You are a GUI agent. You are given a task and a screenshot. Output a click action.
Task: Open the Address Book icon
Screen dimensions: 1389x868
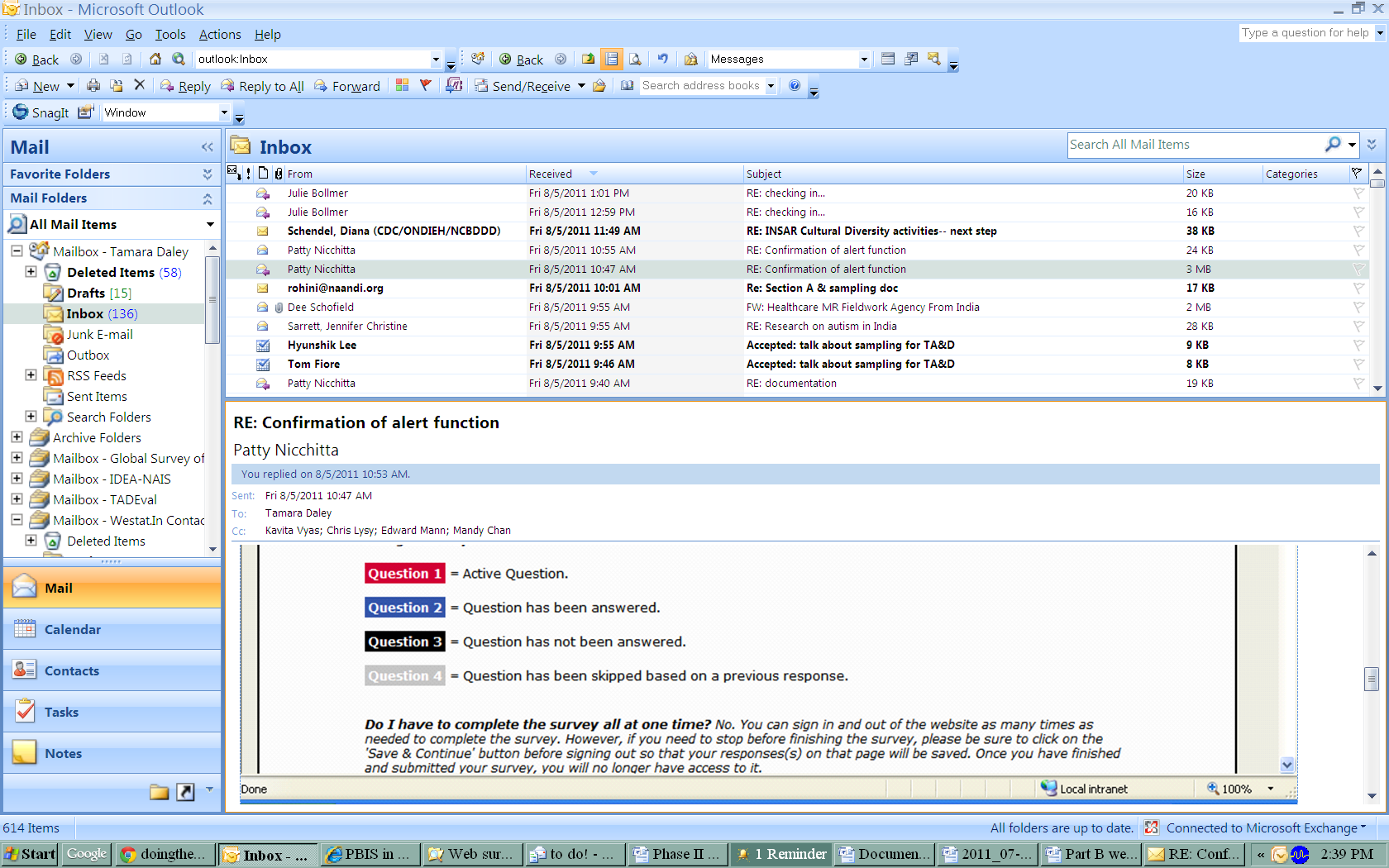click(x=628, y=85)
